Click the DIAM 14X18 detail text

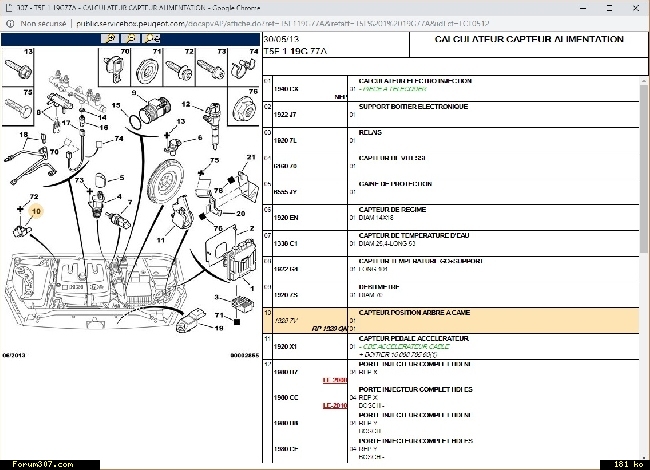click(376, 218)
